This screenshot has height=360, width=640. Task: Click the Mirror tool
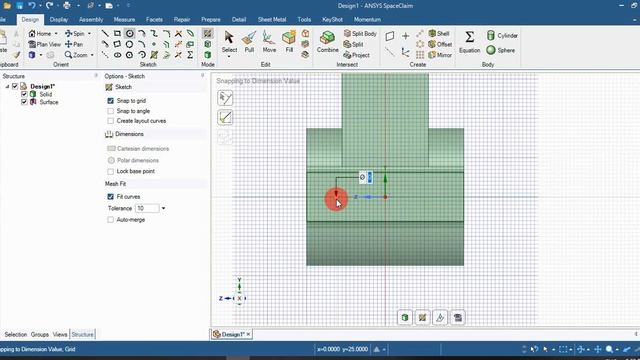point(440,55)
